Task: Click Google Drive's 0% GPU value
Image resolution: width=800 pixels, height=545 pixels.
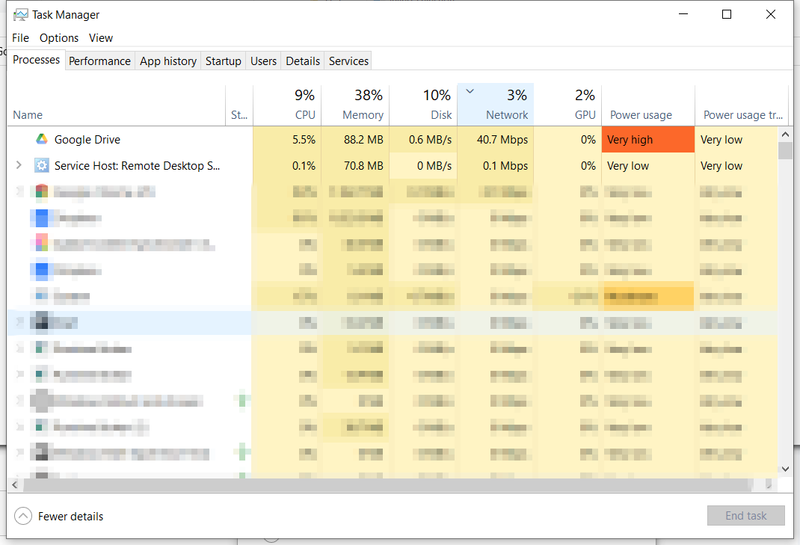Action: (588, 139)
